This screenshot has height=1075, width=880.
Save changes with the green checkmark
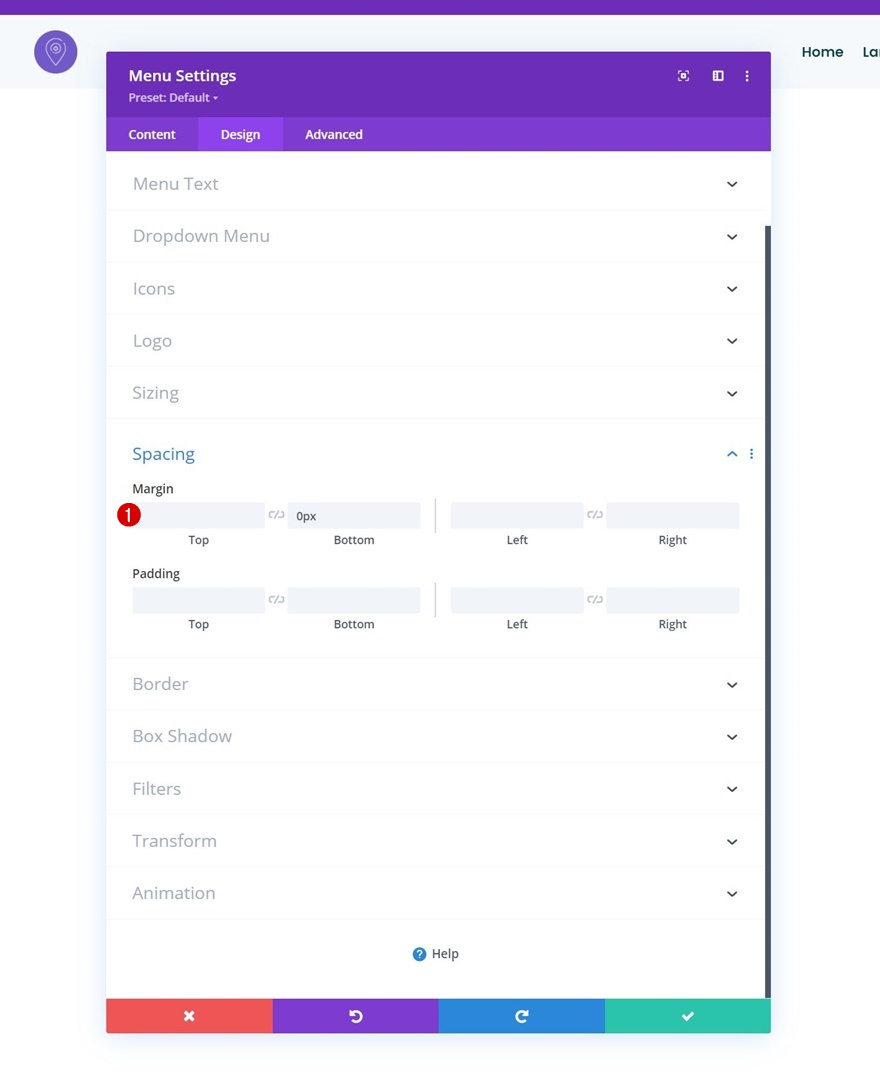click(x=688, y=1016)
